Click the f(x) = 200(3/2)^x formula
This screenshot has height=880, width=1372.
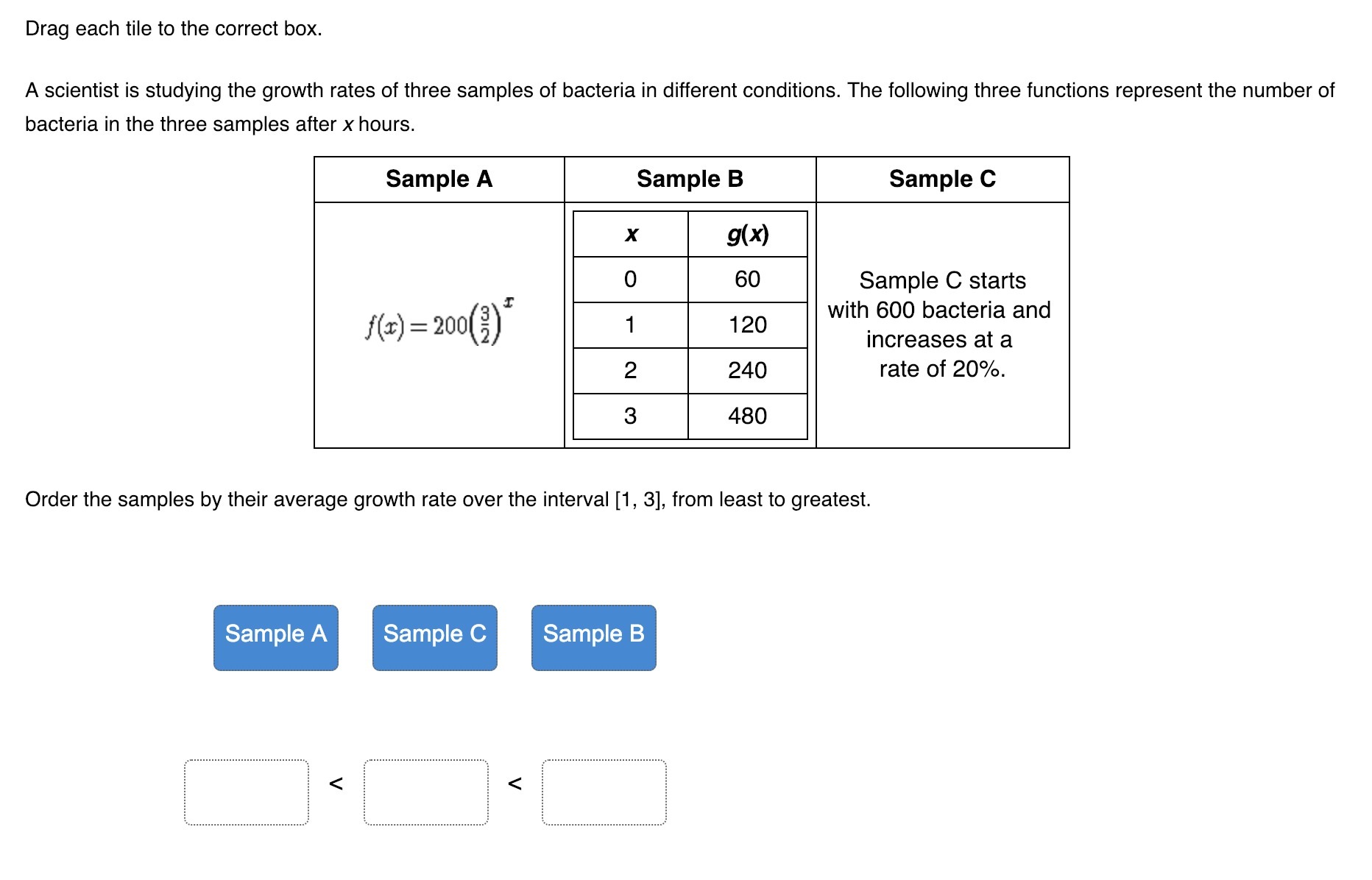[x=439, y=322]
